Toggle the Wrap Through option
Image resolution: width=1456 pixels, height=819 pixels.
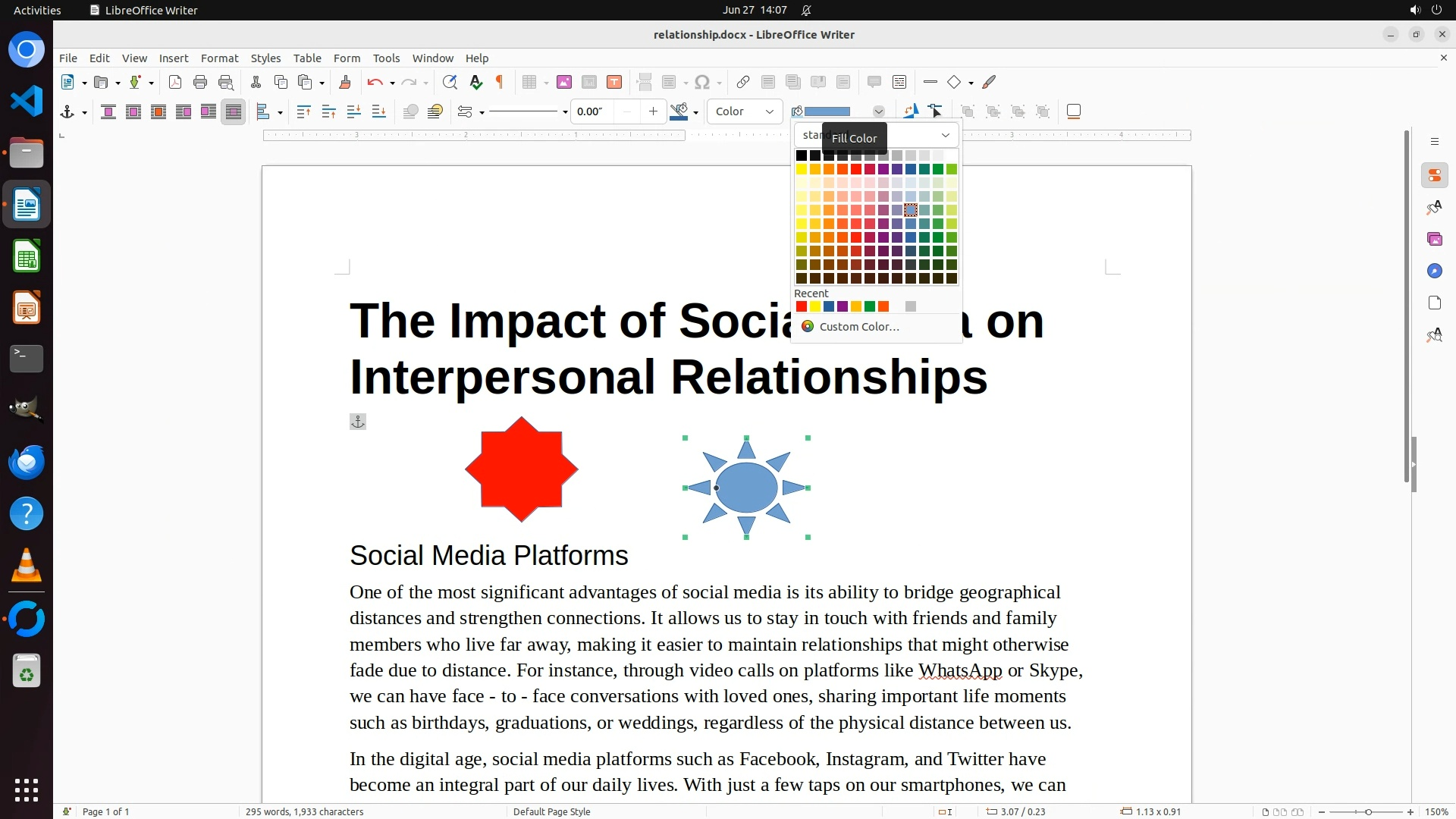234,111
